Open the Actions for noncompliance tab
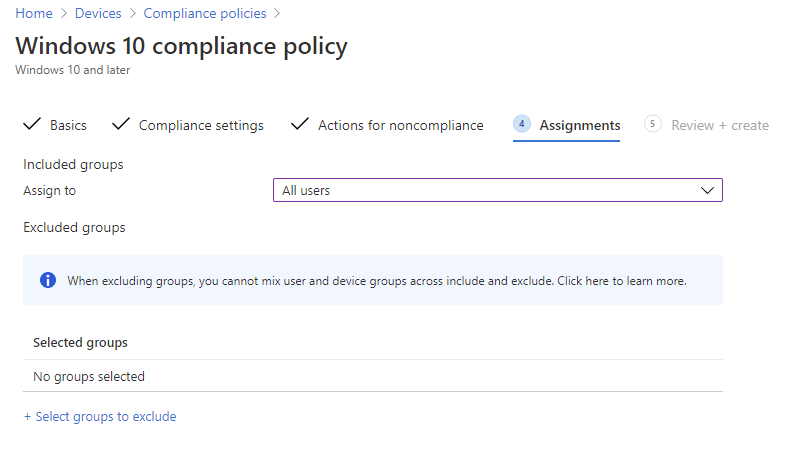Screen dimensions: 806x449 400,125
